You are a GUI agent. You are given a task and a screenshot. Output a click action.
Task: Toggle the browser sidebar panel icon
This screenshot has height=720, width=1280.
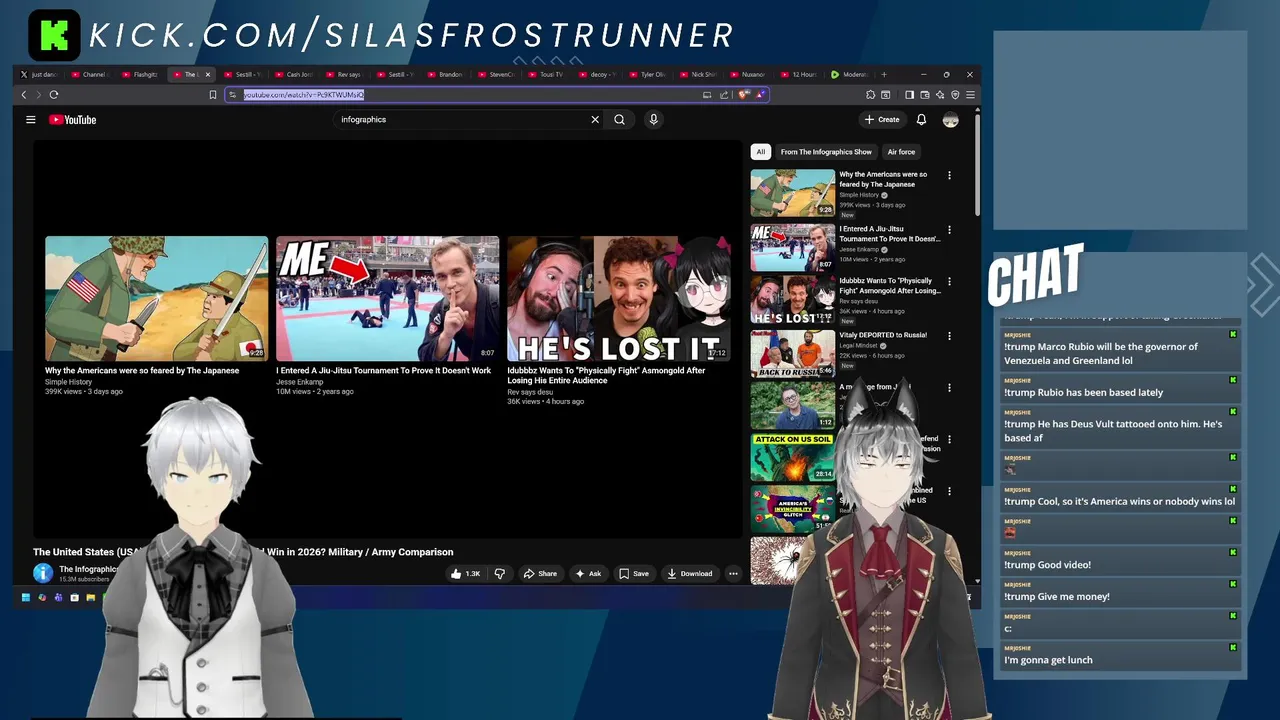pyautogui.click(x=909, y=95)
